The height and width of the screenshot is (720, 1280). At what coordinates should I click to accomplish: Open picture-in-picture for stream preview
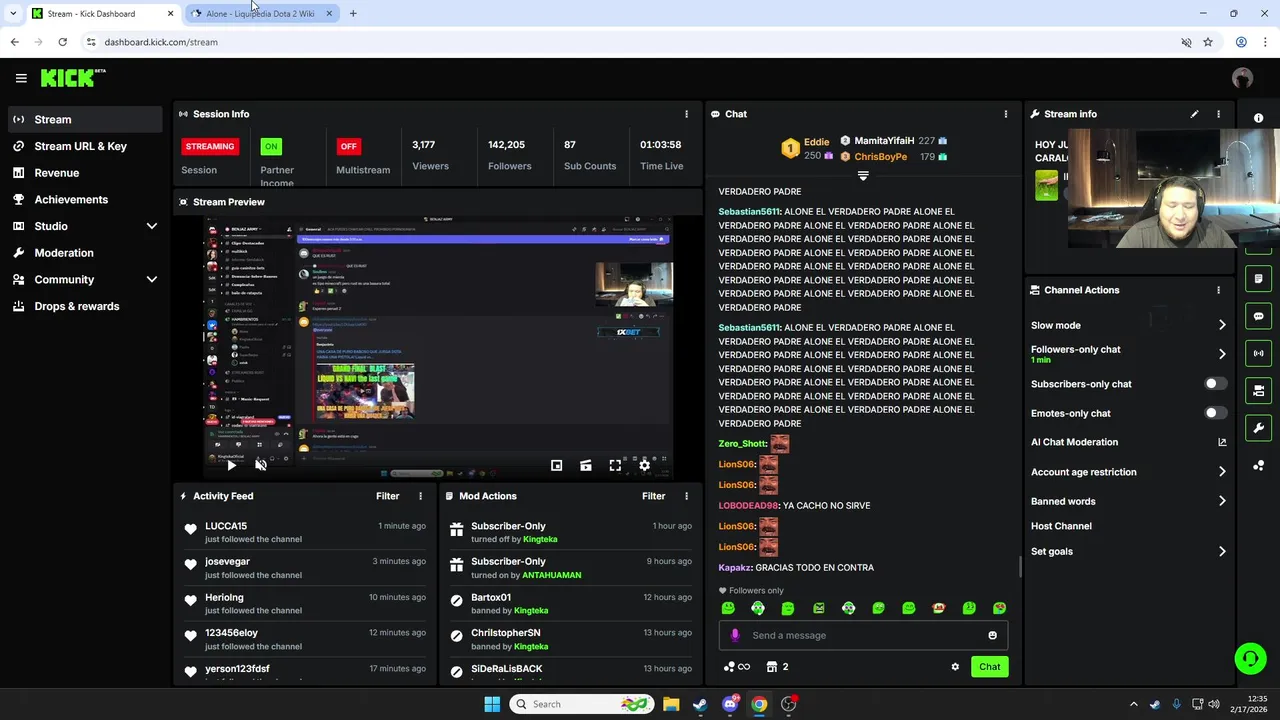(556, 465)
